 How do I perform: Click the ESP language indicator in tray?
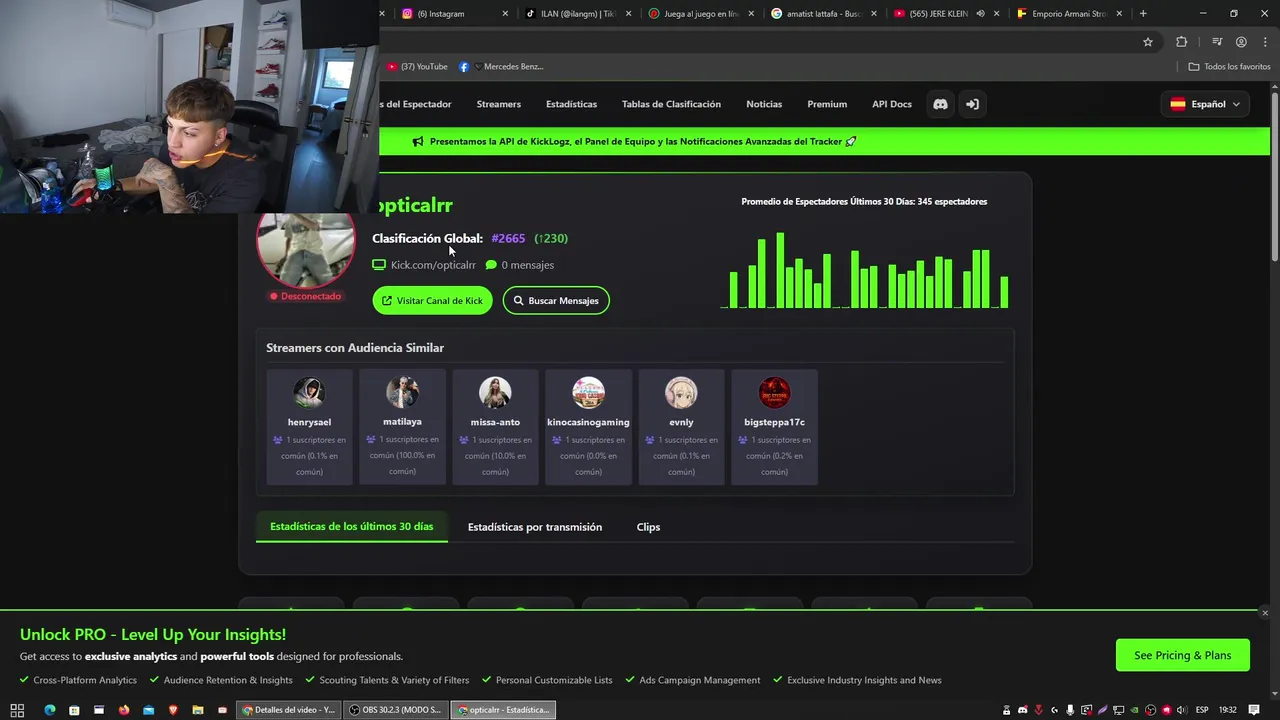tap(1202, 710)
